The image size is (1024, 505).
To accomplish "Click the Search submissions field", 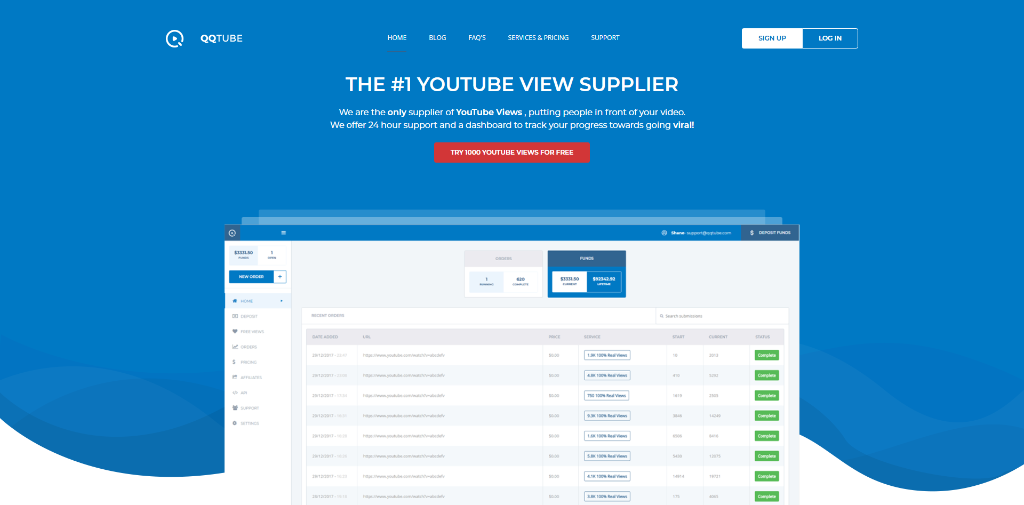I will click(x=722, y=316).
